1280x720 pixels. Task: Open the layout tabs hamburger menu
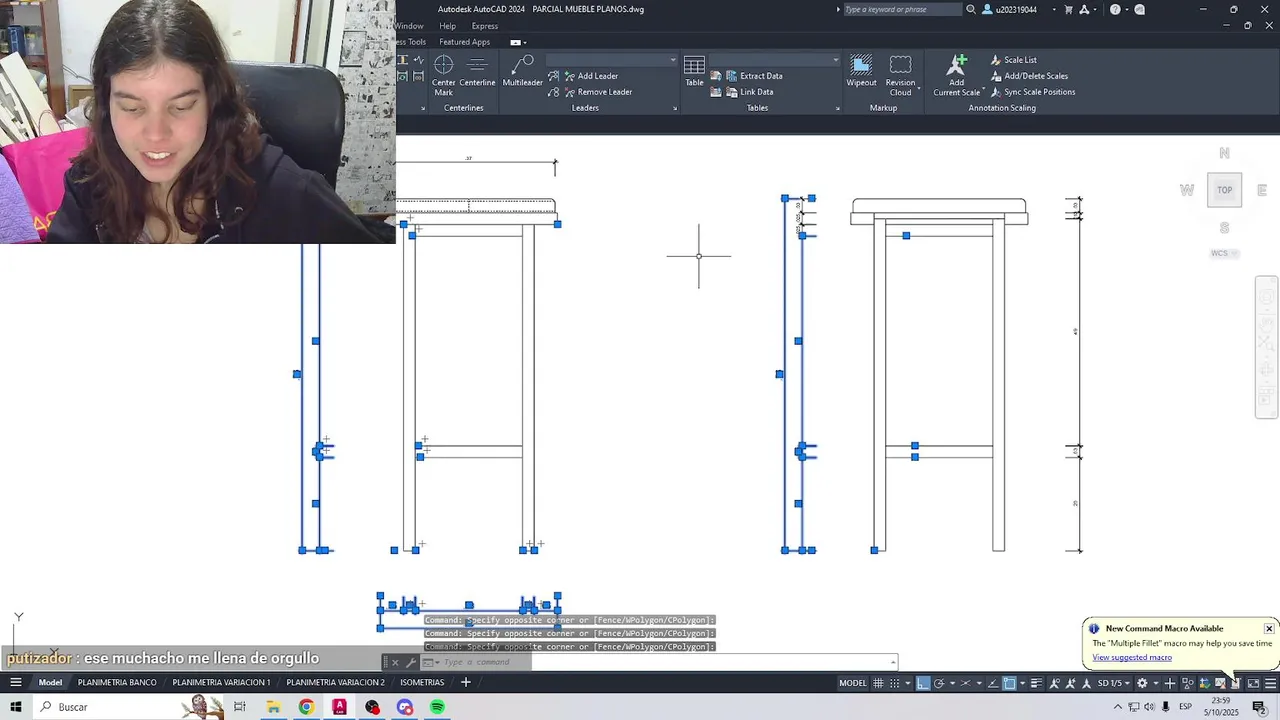16,682
